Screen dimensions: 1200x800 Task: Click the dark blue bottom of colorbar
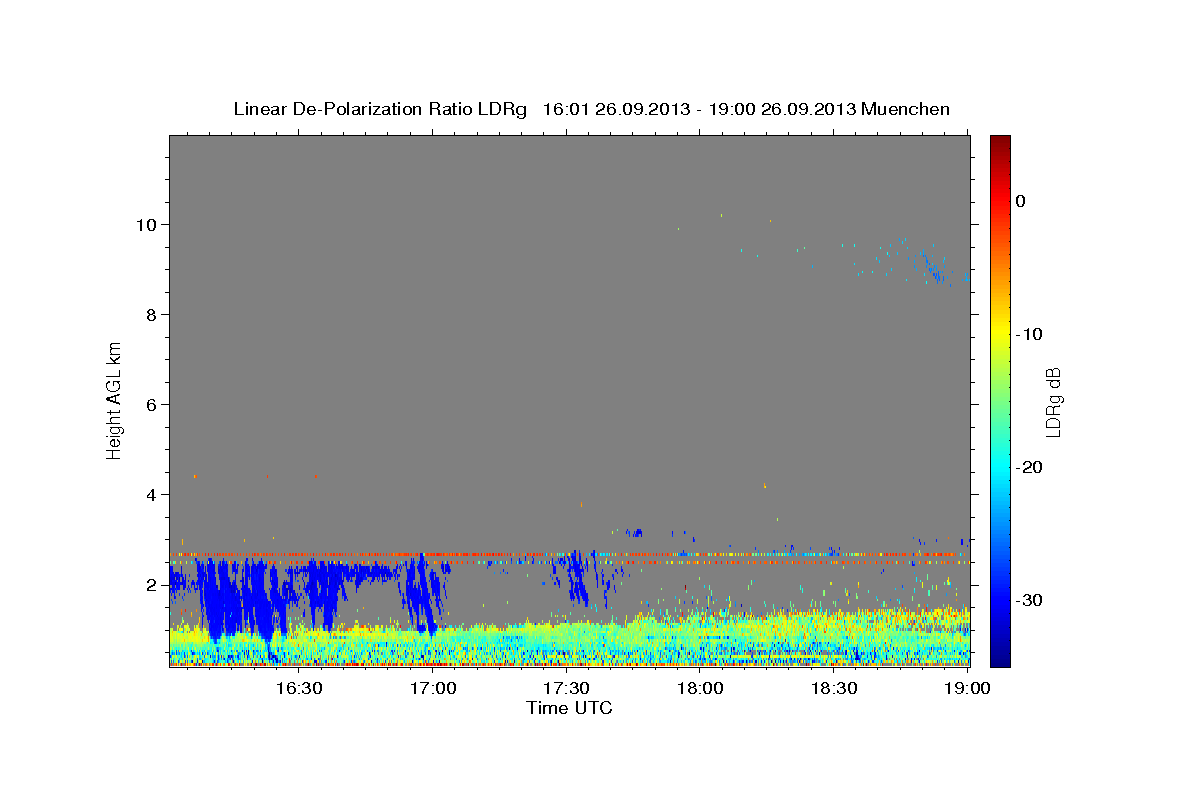pos(1000,658)
